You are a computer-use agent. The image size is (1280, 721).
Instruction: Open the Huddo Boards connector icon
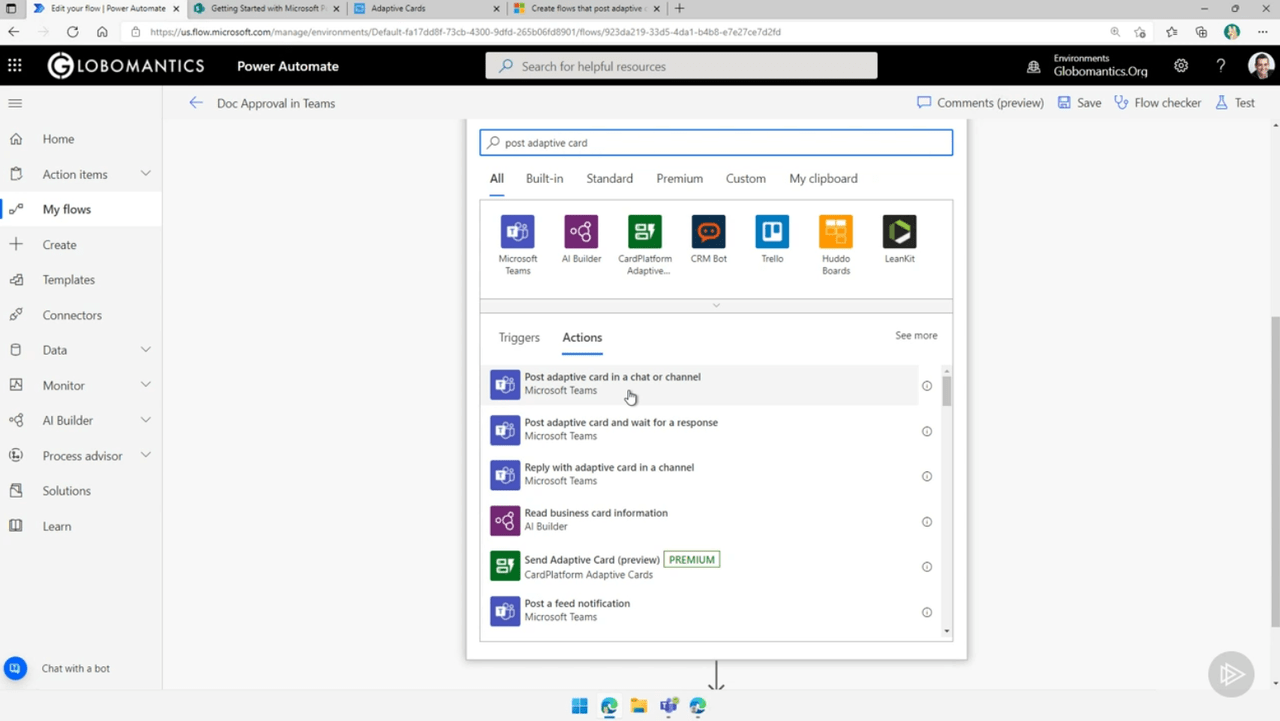point(836,232)
